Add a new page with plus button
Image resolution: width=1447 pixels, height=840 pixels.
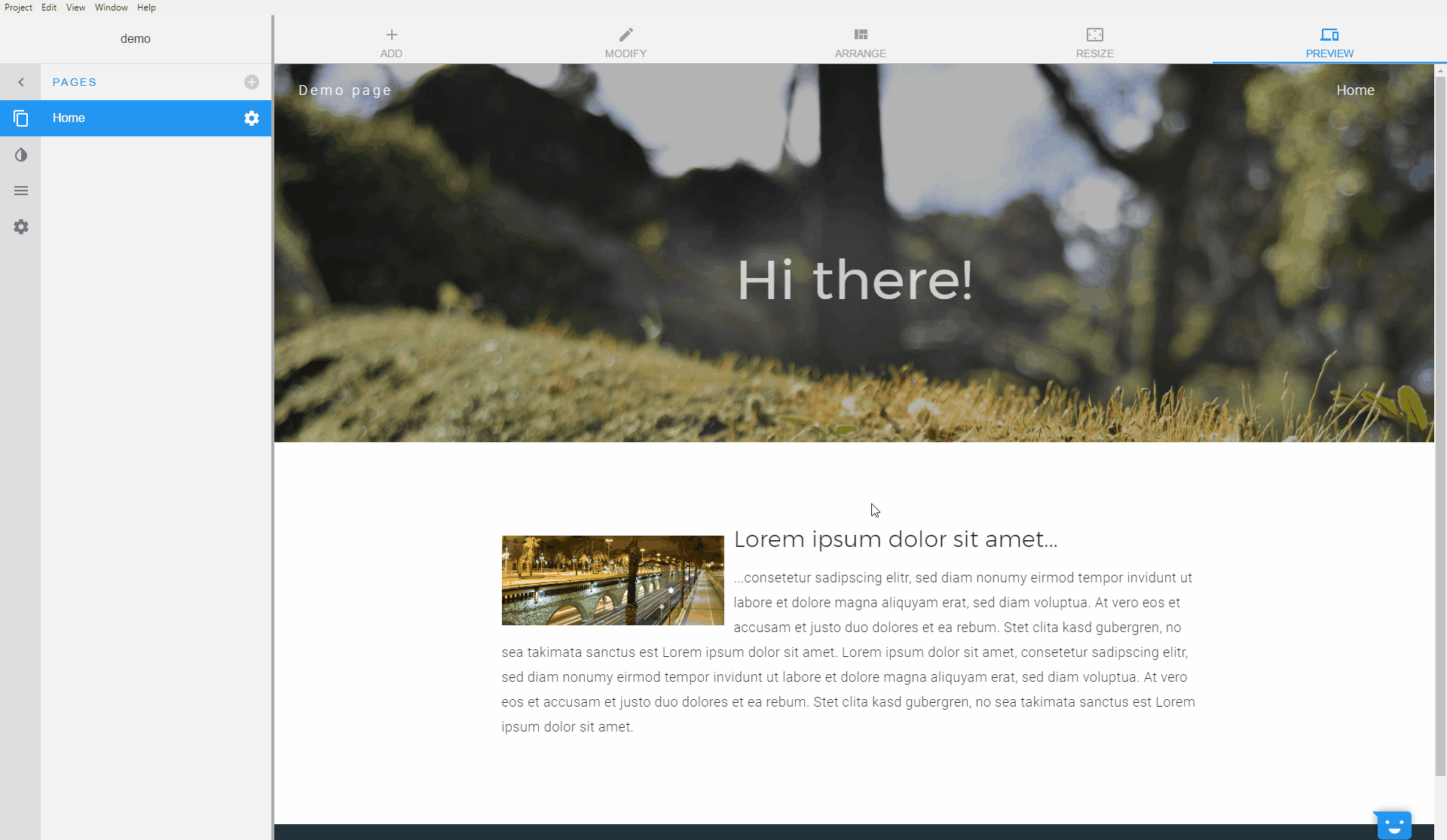tap(252, 82)
